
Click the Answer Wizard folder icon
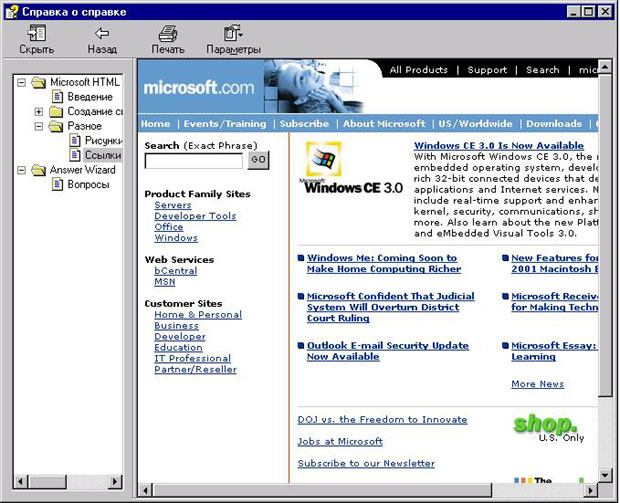39,170
